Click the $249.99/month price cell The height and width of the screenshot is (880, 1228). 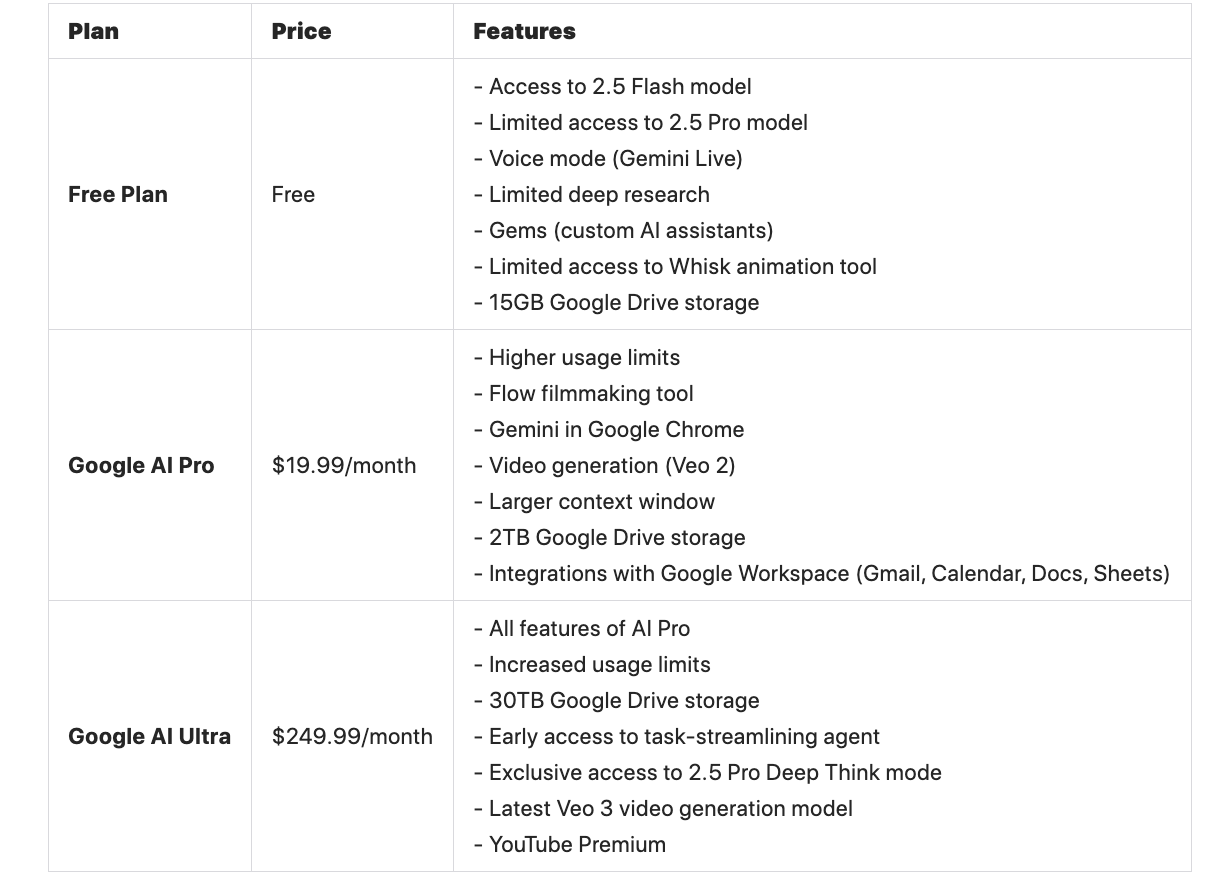click(x=352, y=736)
